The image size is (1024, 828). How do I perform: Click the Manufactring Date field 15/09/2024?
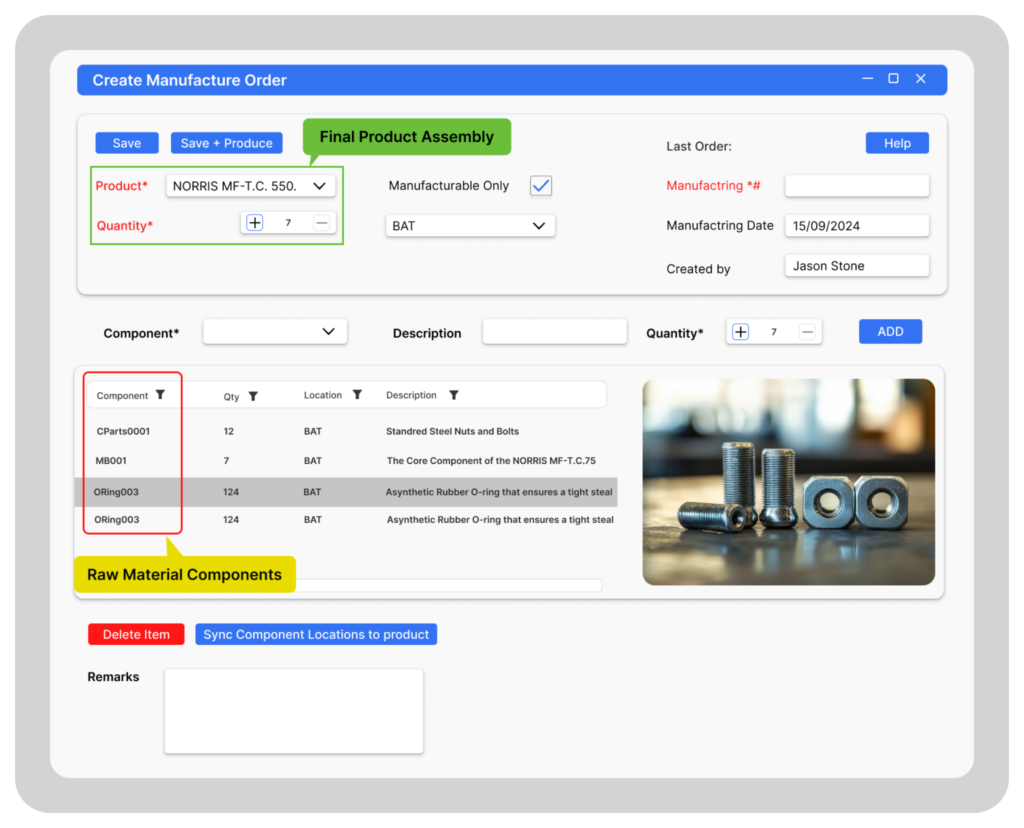(x=857, y=226)
